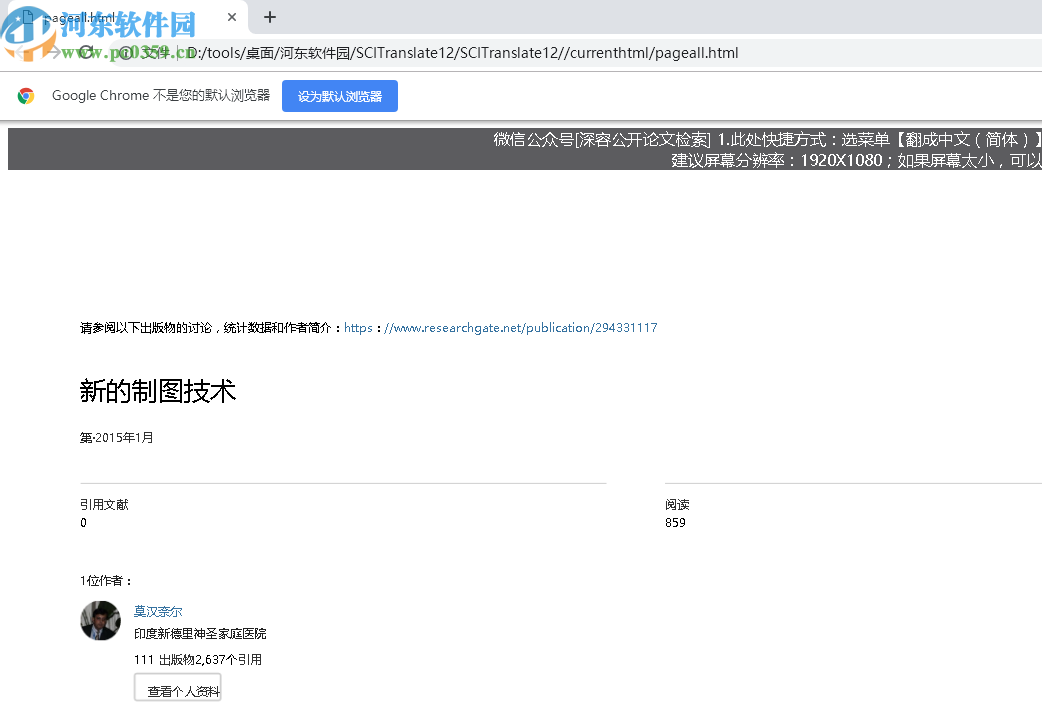Click the author's profile photo
1042x727 pixels.
coord(100,621)
